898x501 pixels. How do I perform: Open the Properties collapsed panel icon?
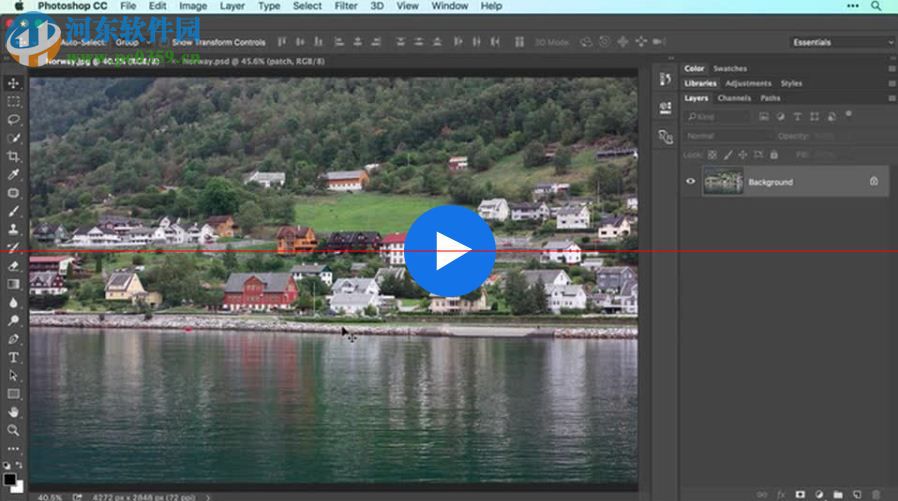pyautogui.click(x=665, y=108)
